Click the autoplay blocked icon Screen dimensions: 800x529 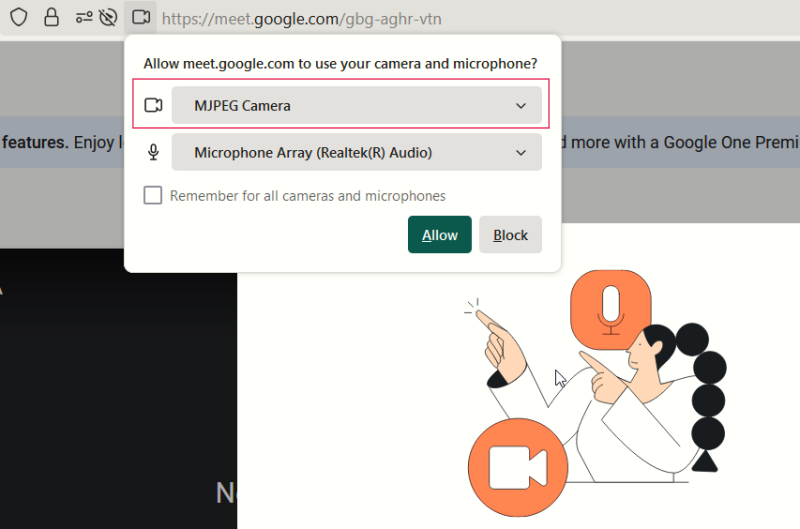coord(108,18)
